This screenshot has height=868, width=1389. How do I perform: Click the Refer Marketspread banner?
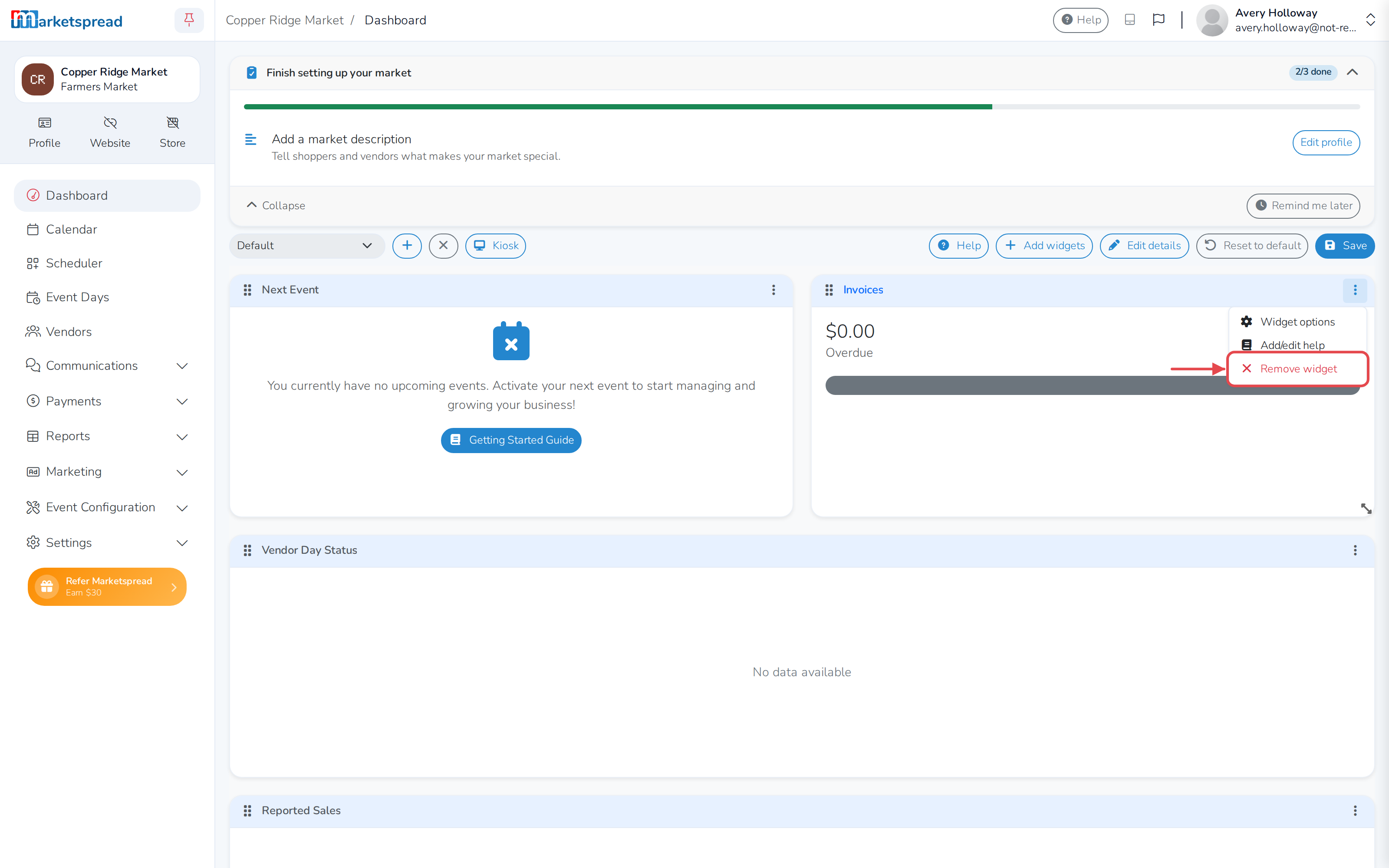pos(107,587)
